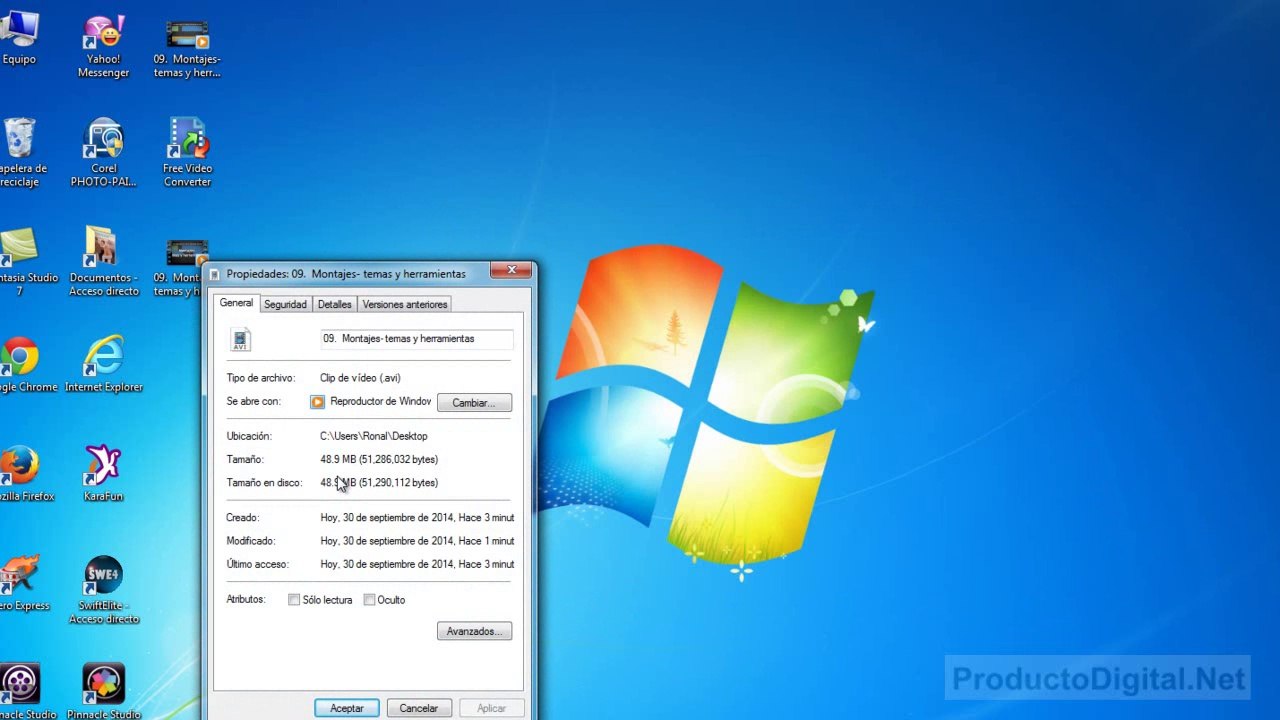Select the Documentos - Acceso directo icon
The width and height of the screenshot is (1280, 720).
click(x=103, y=262)
